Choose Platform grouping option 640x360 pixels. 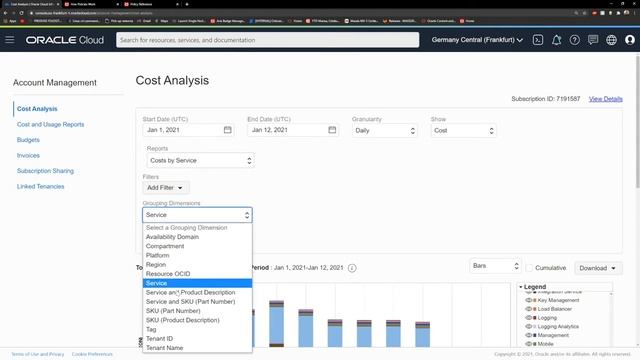tap(197, 256)
